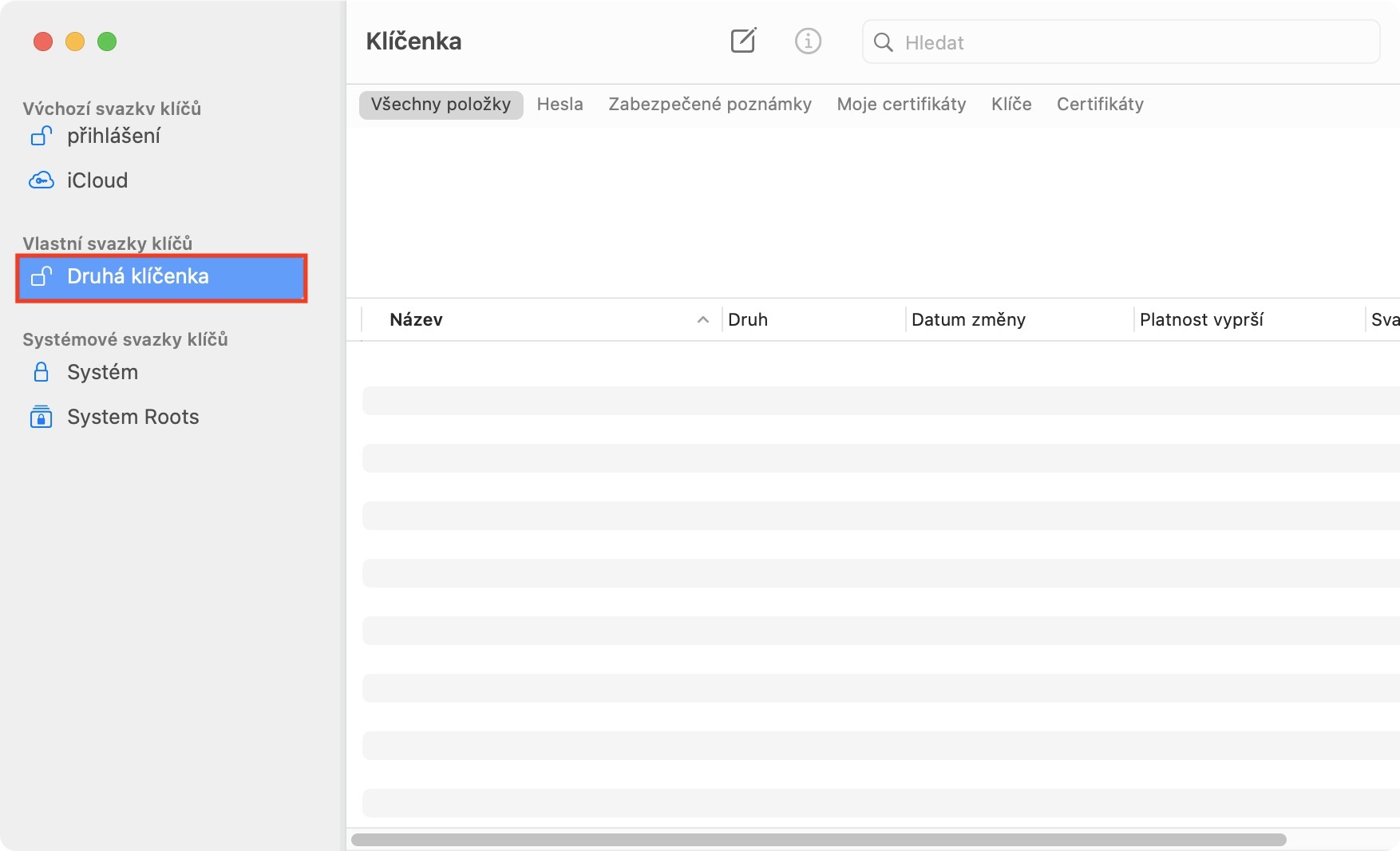Click the iCloud cloud key icon
The width and height of the screenshot is (1400, 851).
pyautogui.click(x=42, y=180)
